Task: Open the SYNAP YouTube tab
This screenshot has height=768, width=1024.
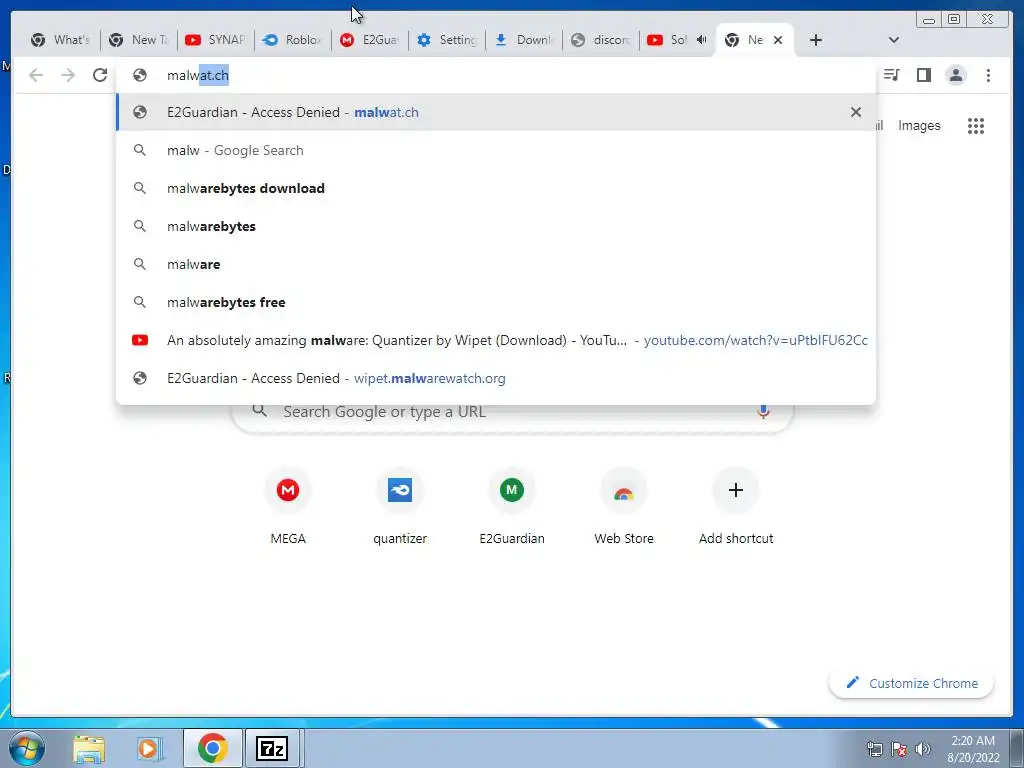Action: click(x=215, y=40)
